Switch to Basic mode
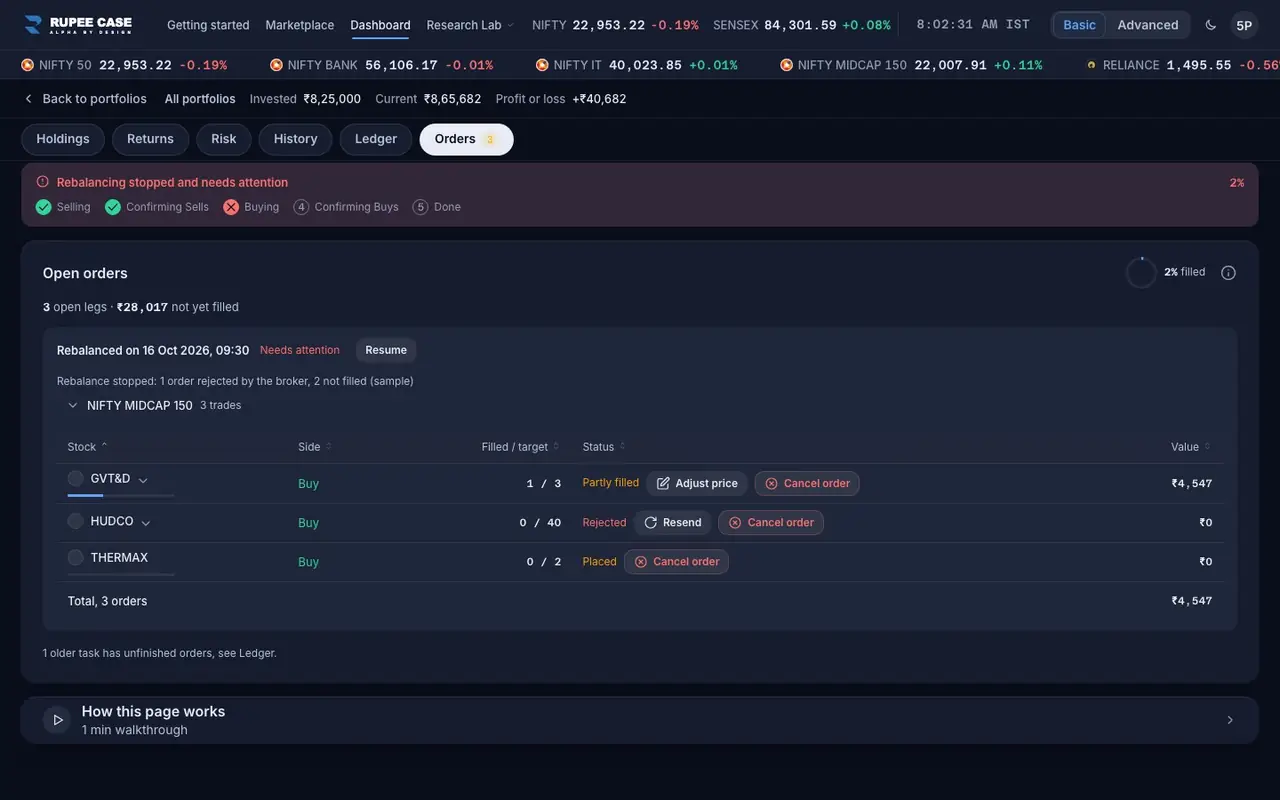 pyautogui.click(x=1079, y=25)
